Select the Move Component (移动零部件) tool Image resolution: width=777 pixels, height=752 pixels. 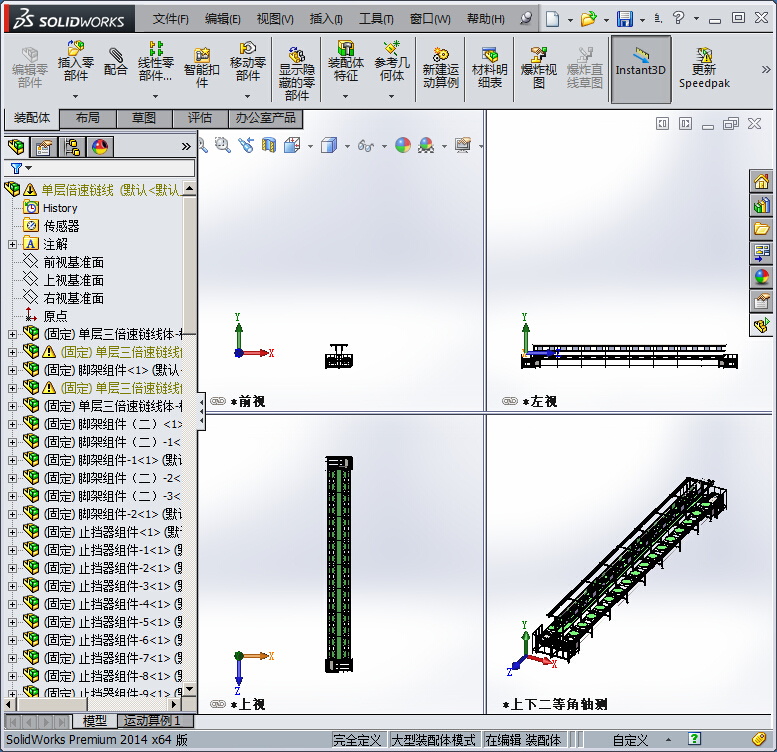pyautogui.click(x=248, y=62)
